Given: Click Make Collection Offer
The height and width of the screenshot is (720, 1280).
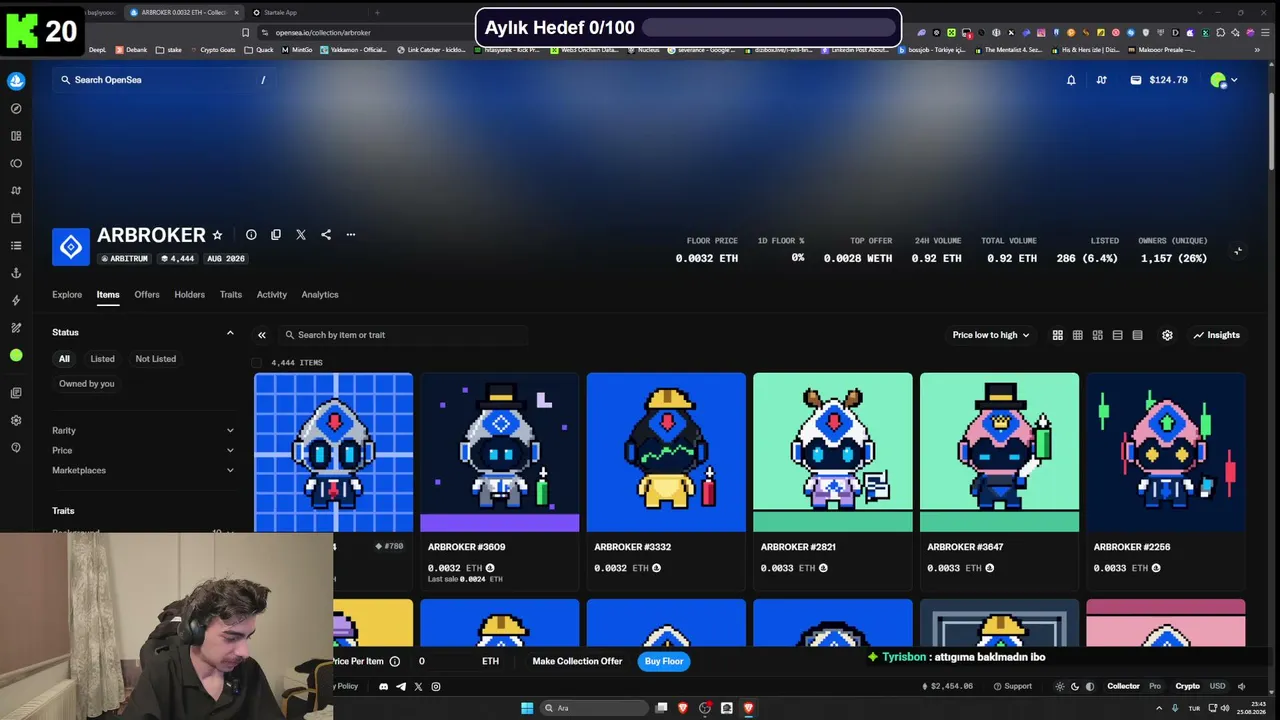Looking at the screenshot, I should pyautogui.click(x=577, y=661).
